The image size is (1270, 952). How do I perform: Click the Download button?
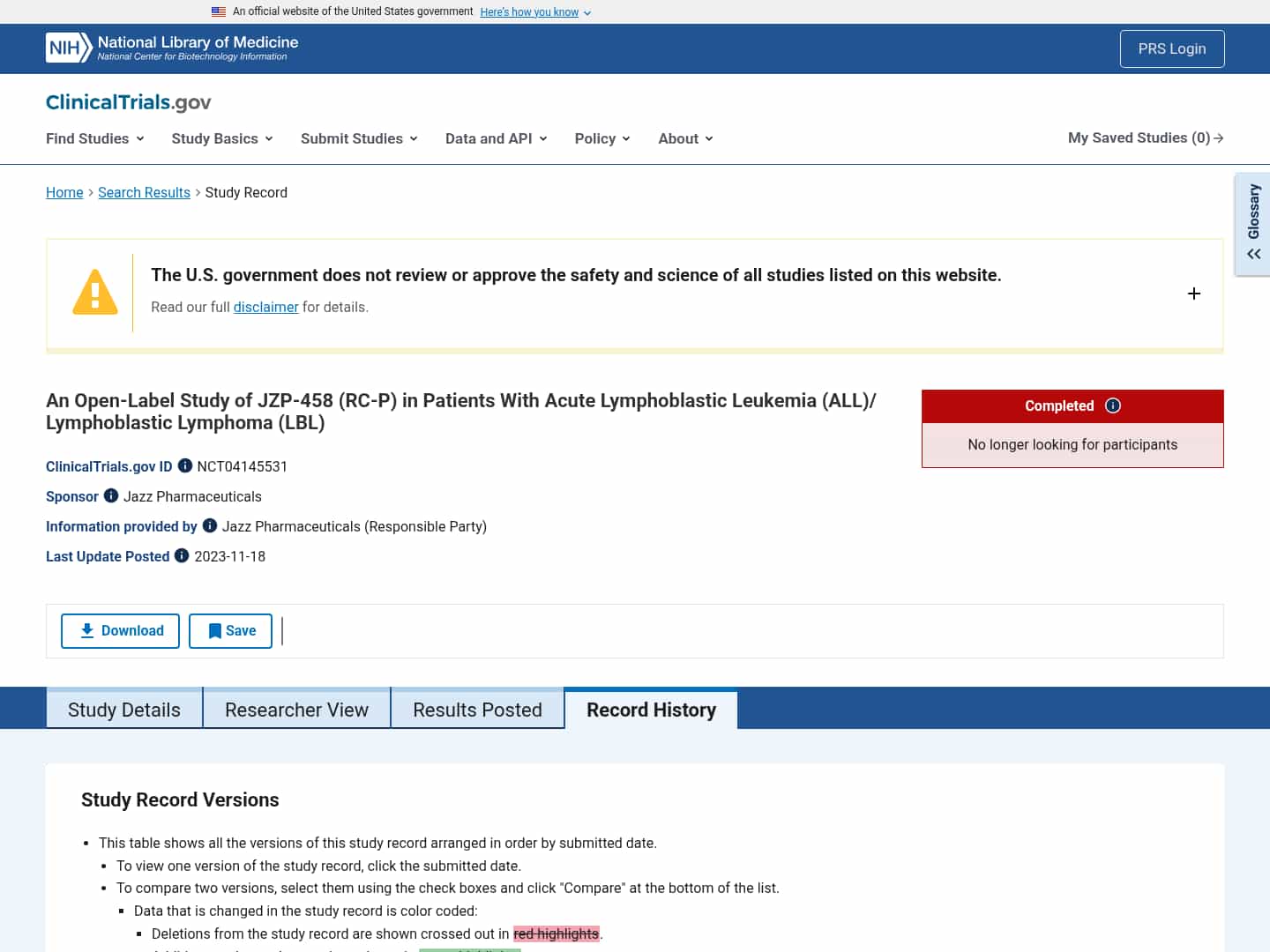pyautogui.click(x=120, y=631)
